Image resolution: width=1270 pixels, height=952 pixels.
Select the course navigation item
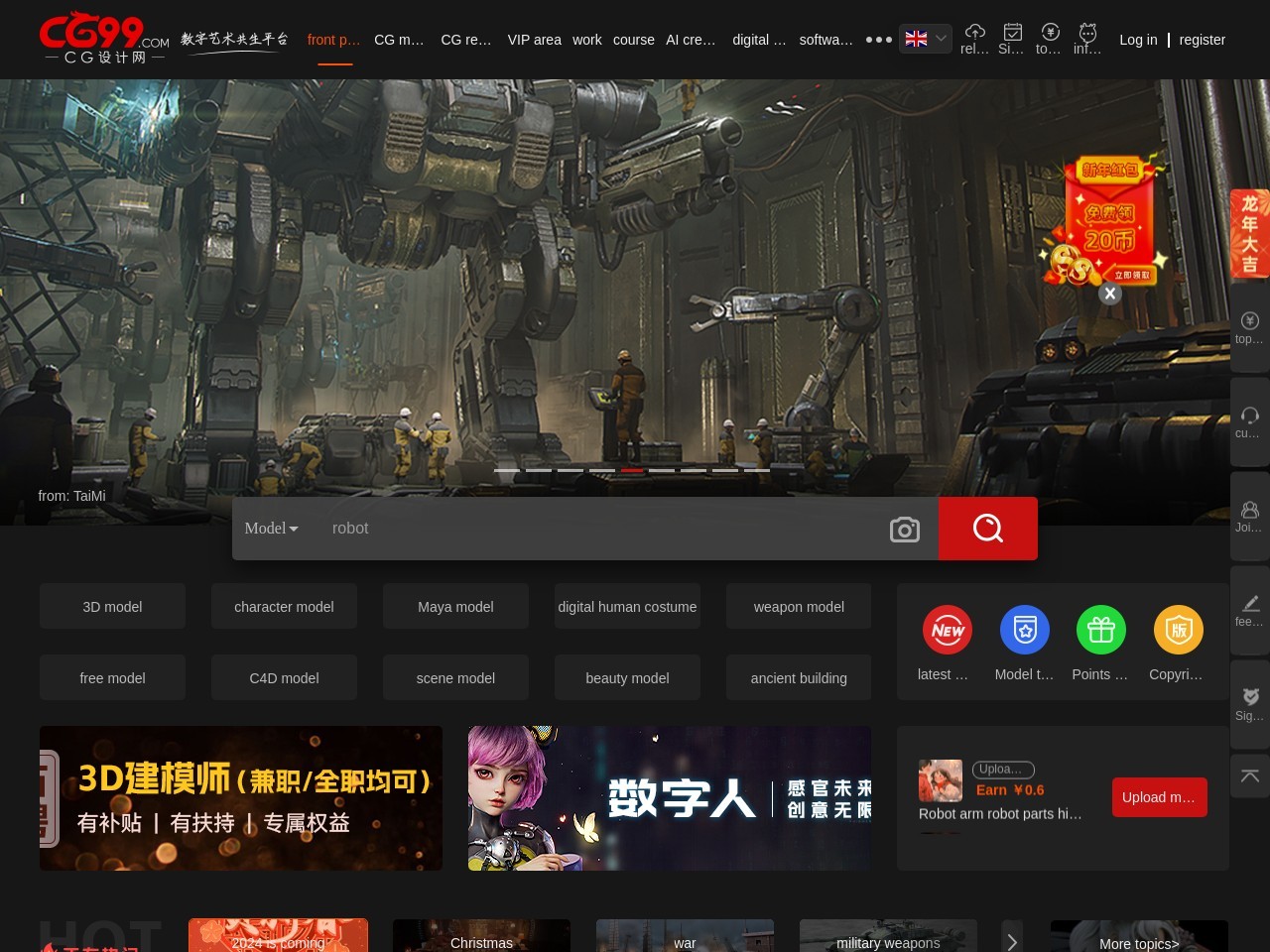click(x=633, y=40)
